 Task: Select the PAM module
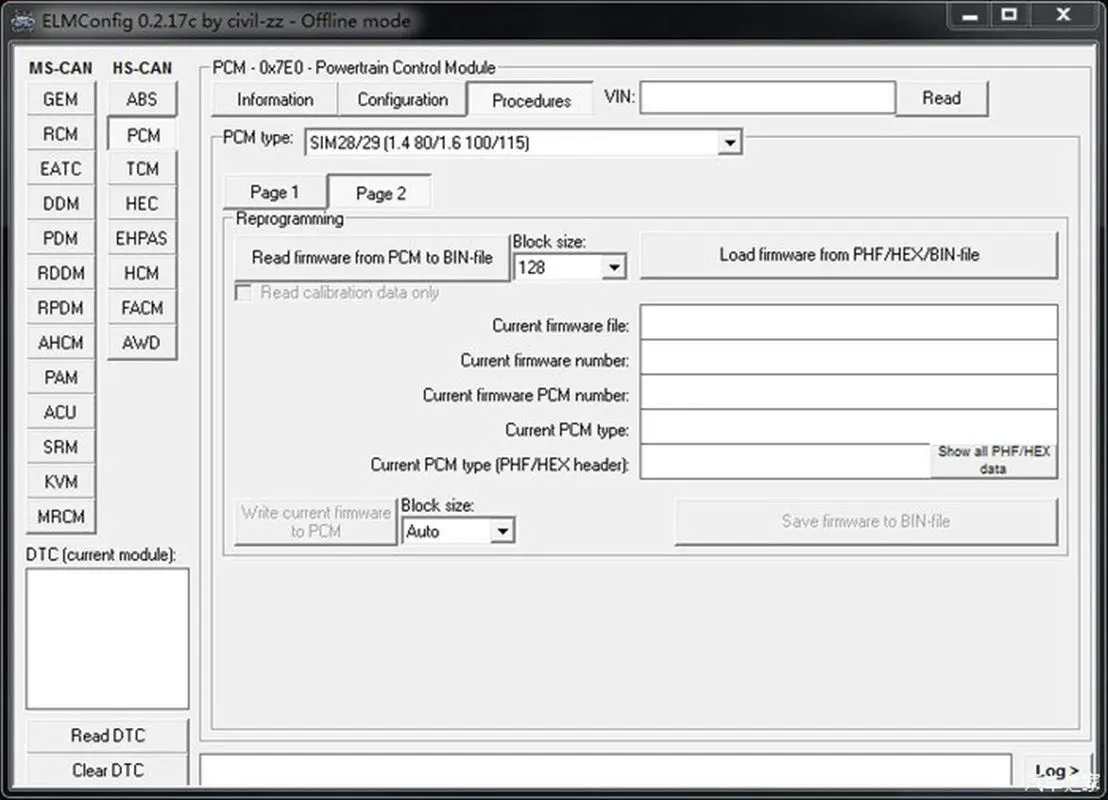coord(61,377)
